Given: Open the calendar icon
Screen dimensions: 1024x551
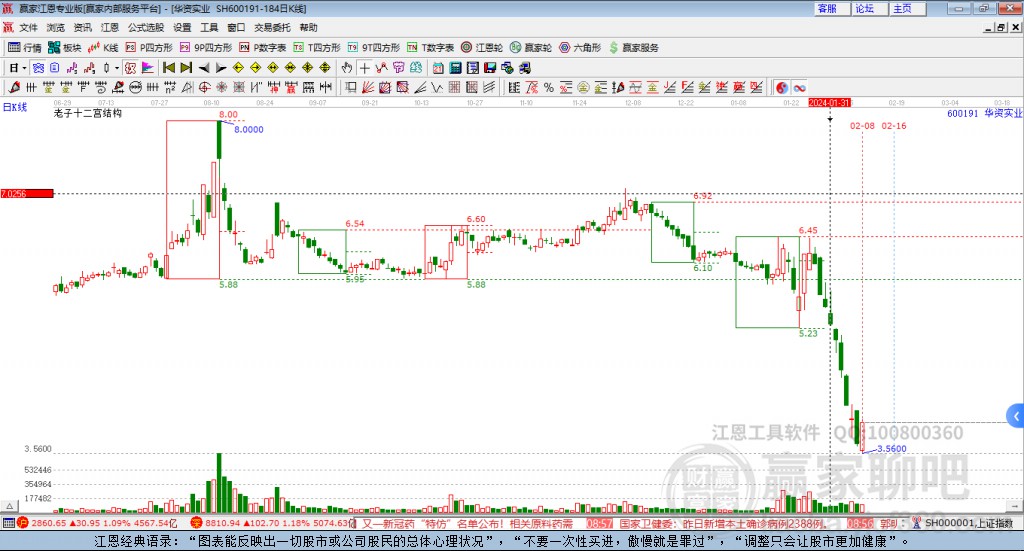Looking at the screenshot, I should 438,68.
